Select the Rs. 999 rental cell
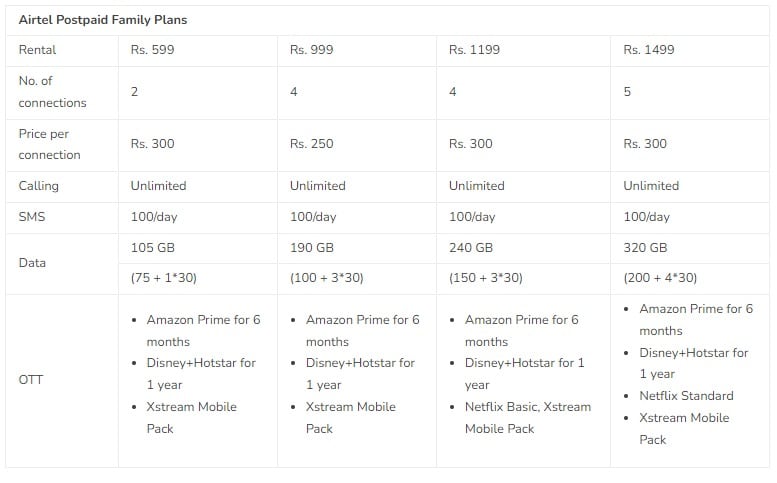 click(312, 50)
